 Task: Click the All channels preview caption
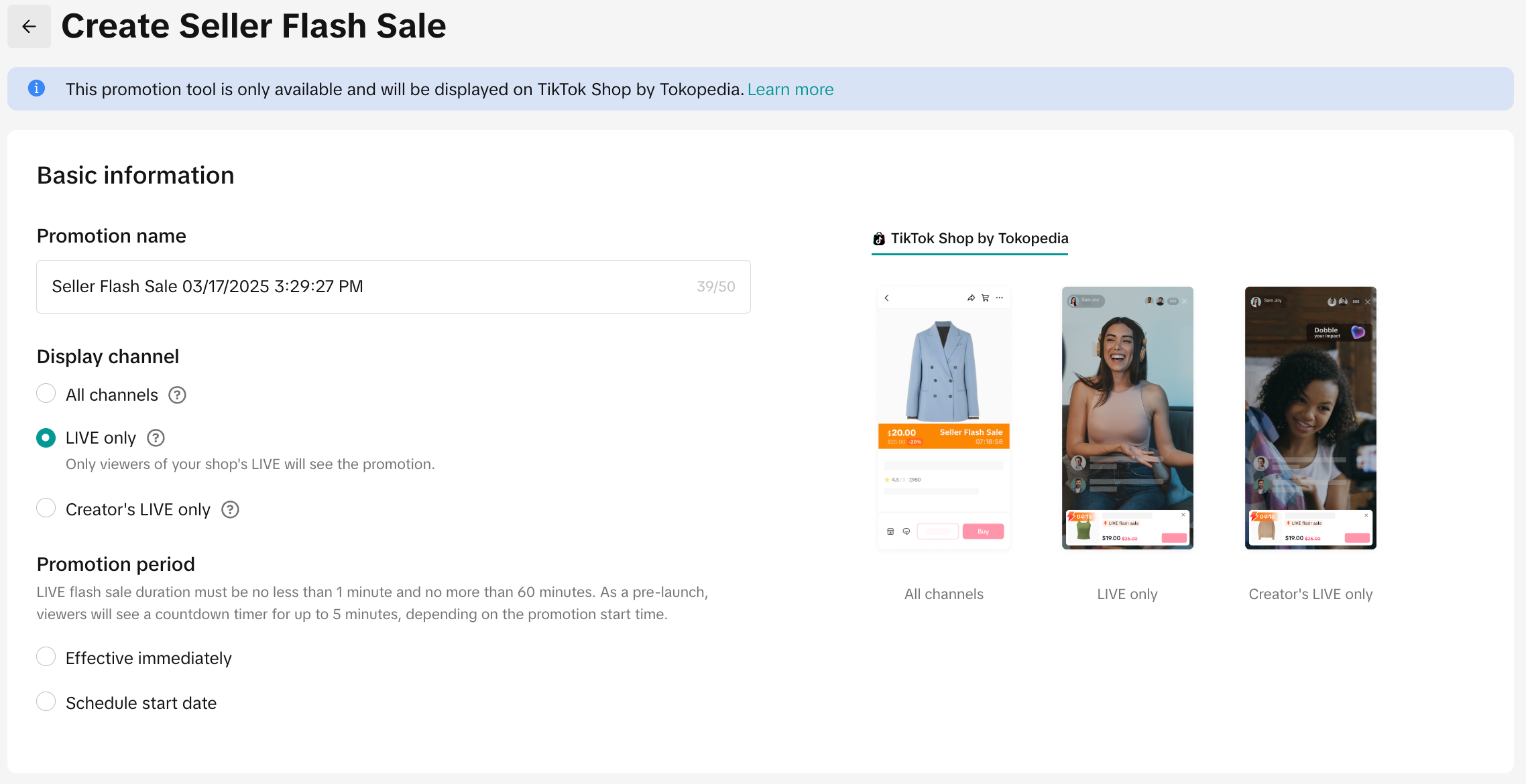[943, 594]
